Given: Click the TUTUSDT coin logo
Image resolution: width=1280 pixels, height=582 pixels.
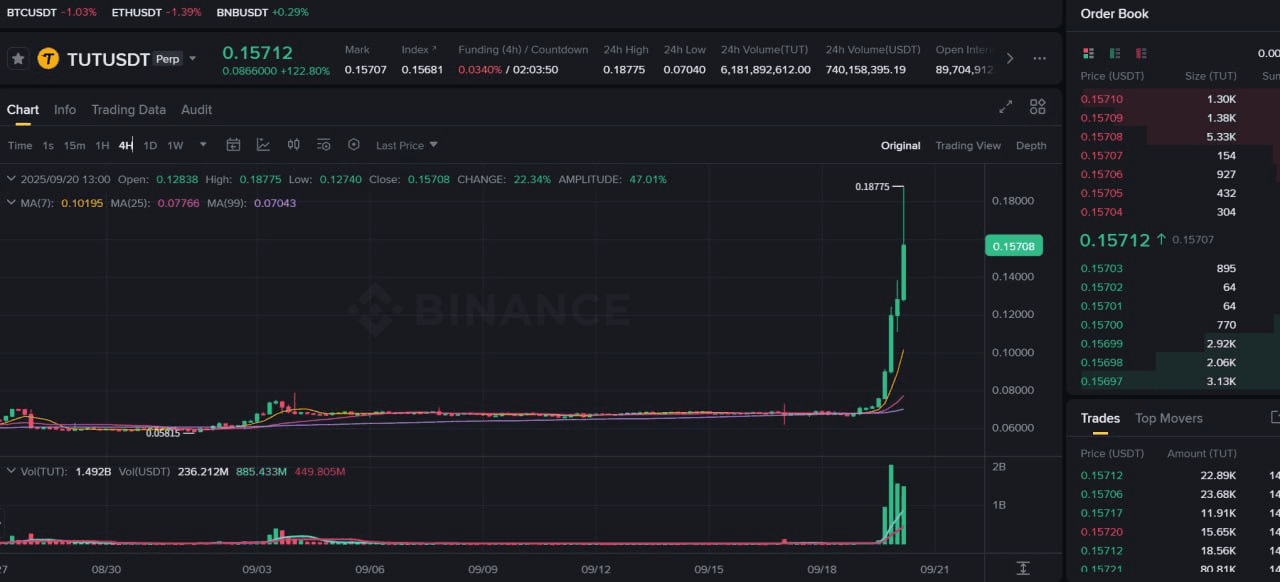Looking at the screenshot, I should click(x=48, y=59).
